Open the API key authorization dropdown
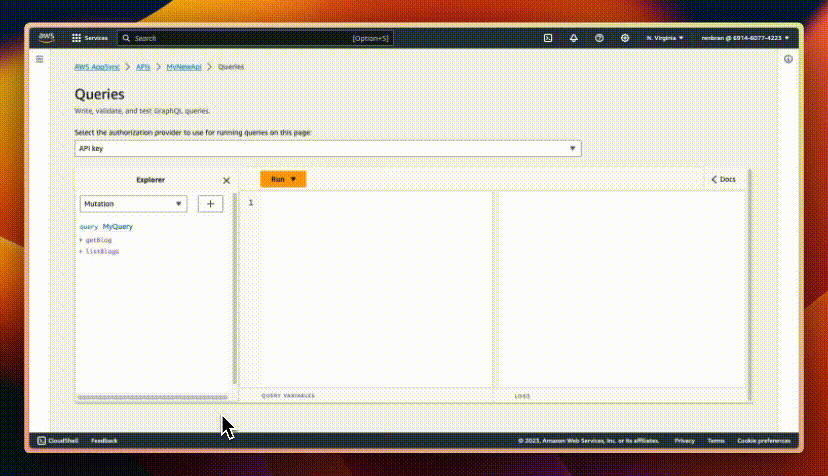The width and height of the screenshot is (828, 476). (x=328, y=148)
